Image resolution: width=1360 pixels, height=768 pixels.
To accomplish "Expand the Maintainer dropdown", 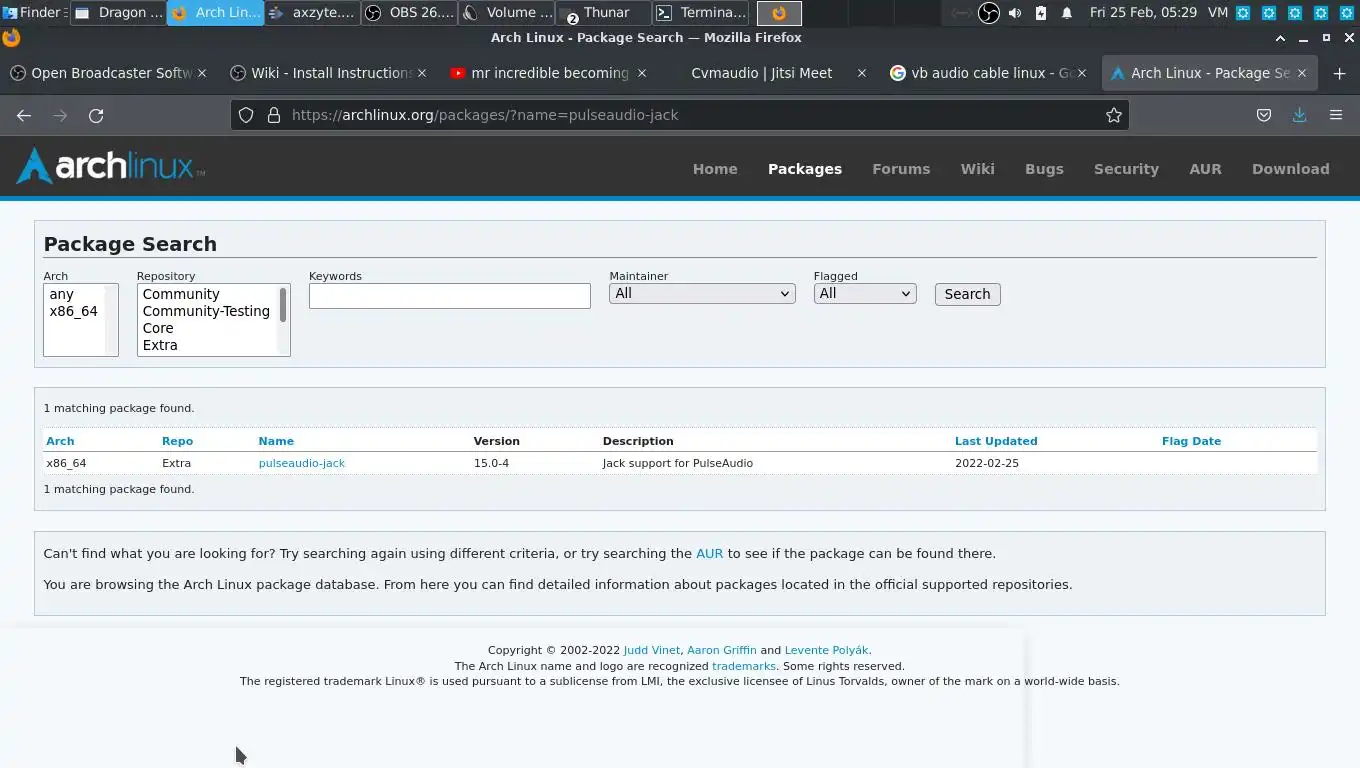I will (x=702, y=293).
